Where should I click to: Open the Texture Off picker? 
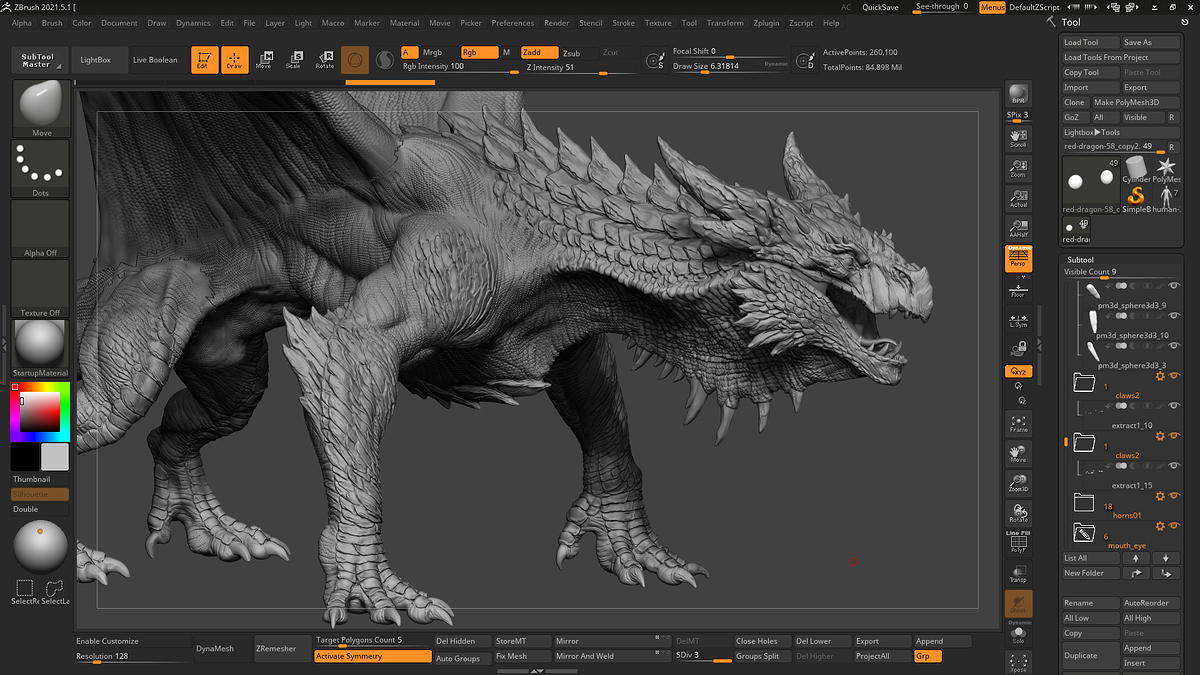[41, 289]
